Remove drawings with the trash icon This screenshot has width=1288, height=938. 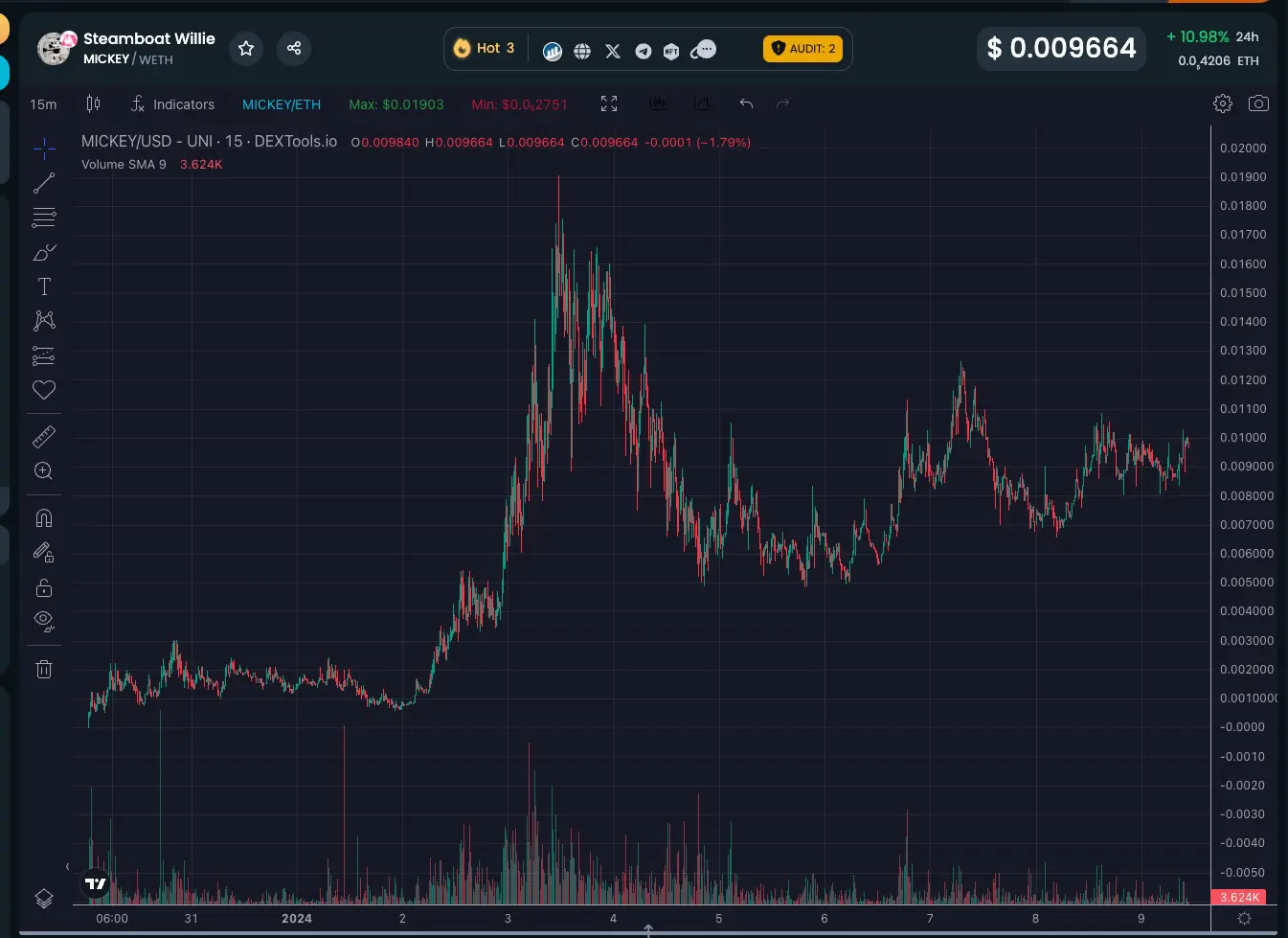click(x=44, y=669)
